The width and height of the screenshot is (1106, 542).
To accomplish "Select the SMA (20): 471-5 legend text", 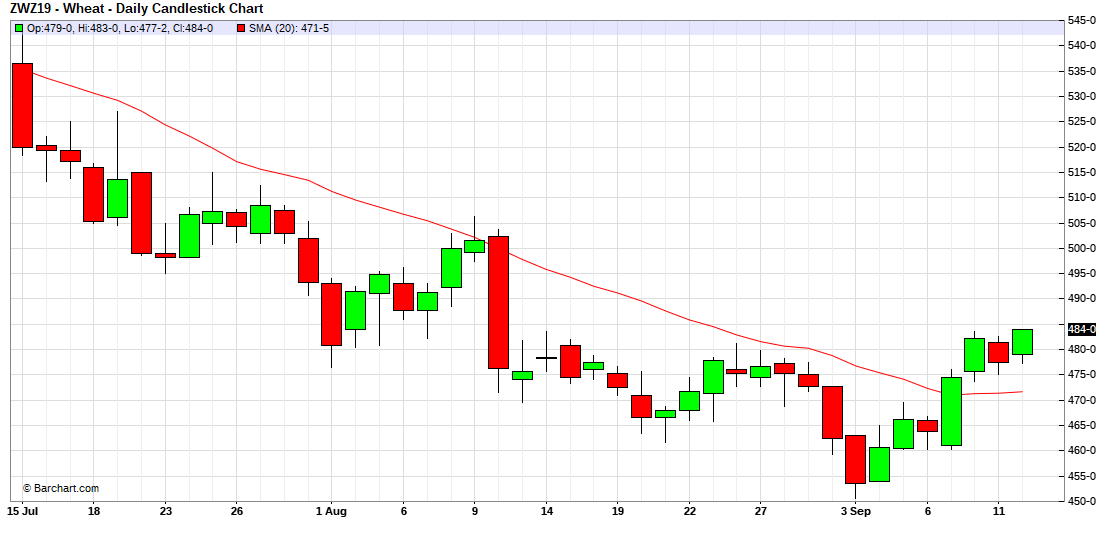I will [x=289, y=28].
